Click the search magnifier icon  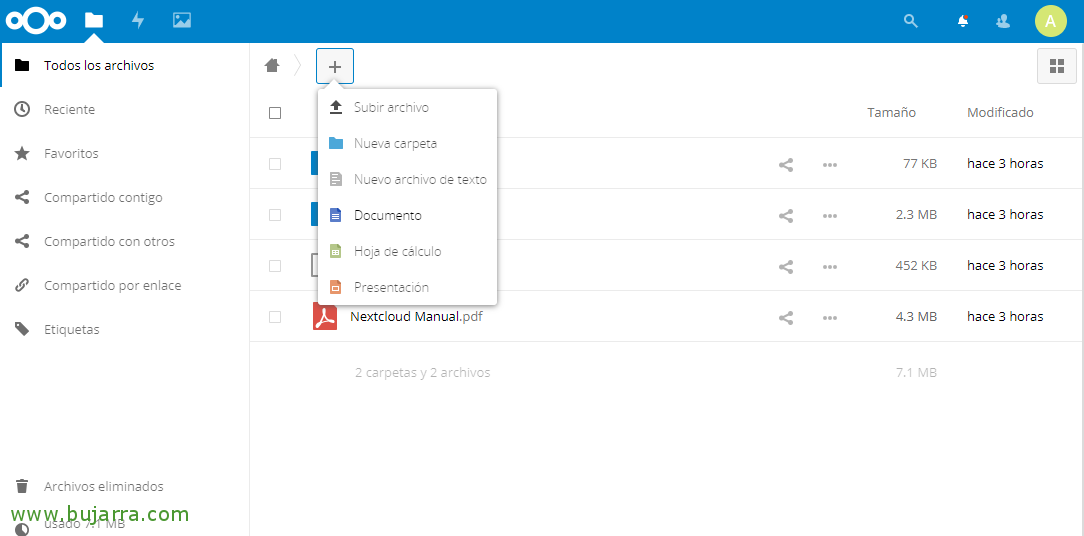910,20
